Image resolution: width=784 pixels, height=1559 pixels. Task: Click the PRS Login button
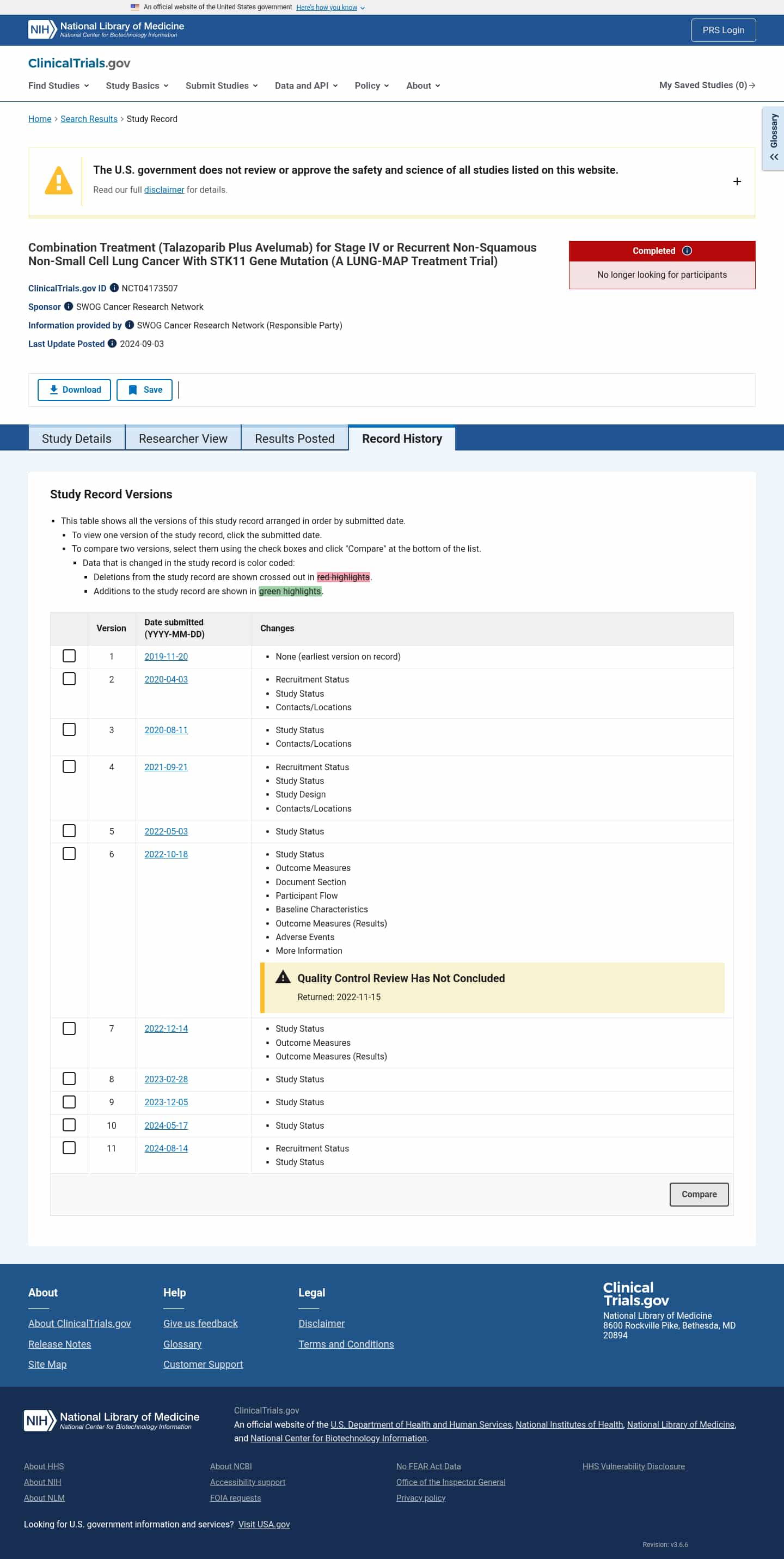point(724,31)
